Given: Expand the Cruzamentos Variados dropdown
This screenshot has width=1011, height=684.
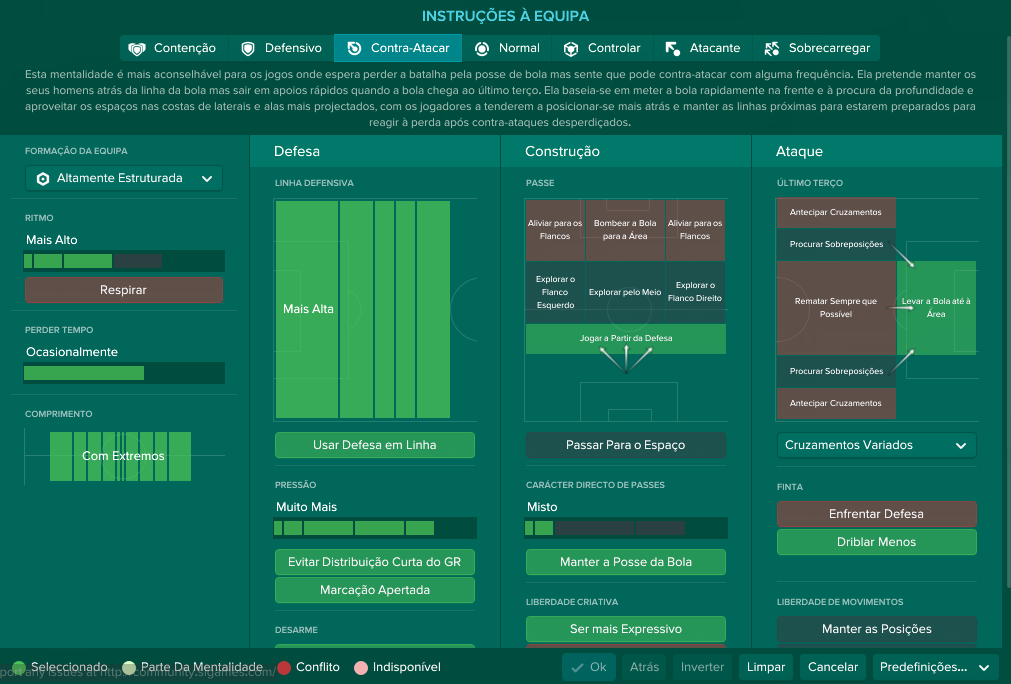Looking at the screenshot, I should (x=876, y=445).
